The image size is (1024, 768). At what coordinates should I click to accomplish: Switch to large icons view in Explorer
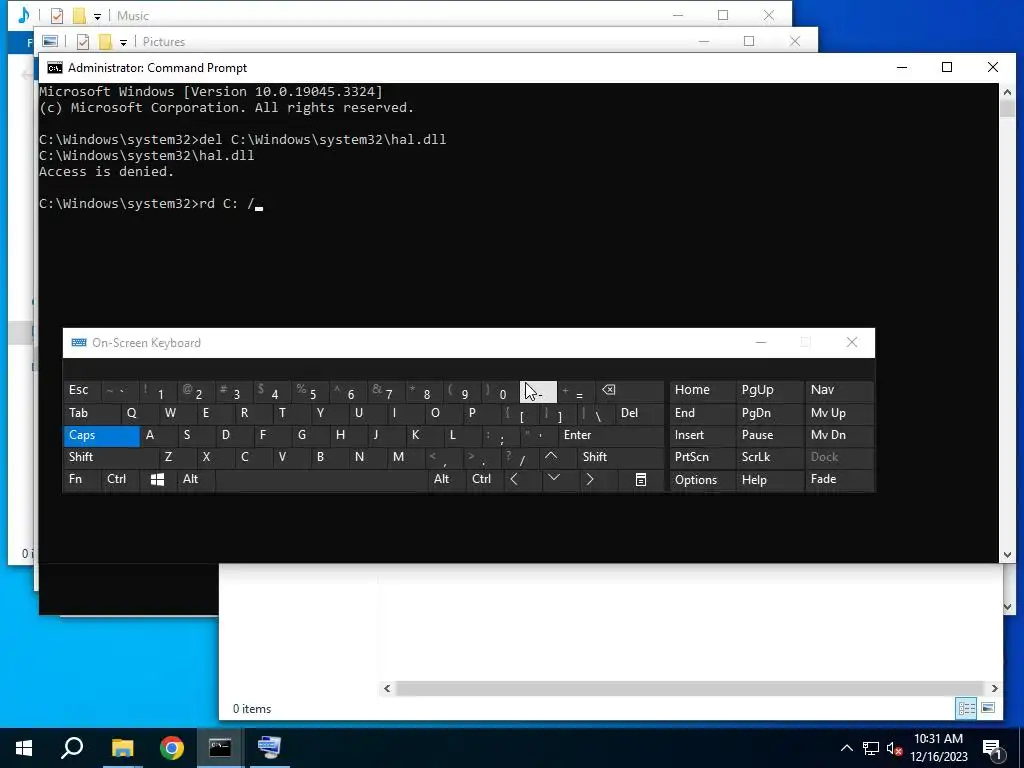point(988,708)
